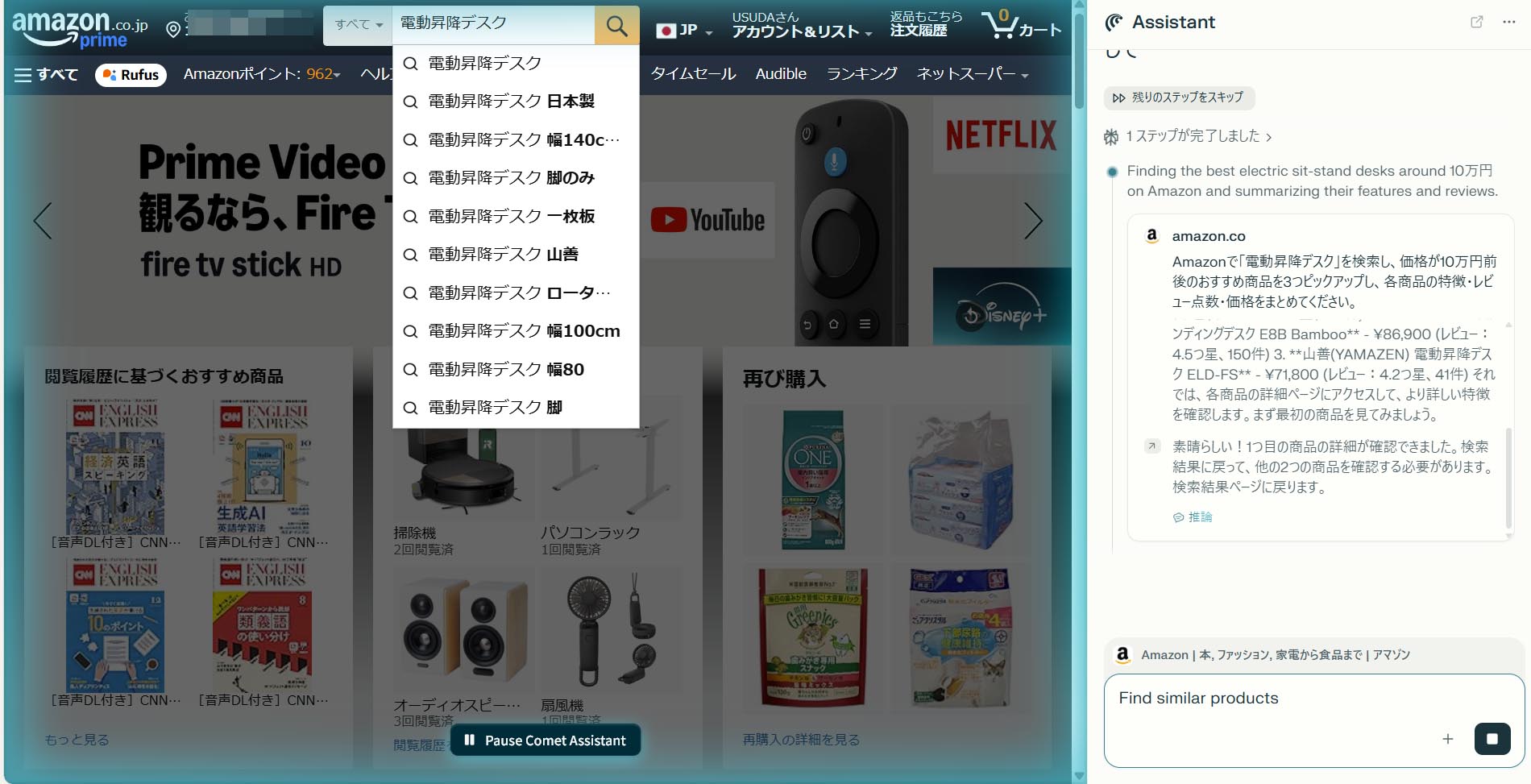This screenshot has width=1531, height=784.
Task: Select suggestion 電動昇降デスク 日本製
Action: 511,102
